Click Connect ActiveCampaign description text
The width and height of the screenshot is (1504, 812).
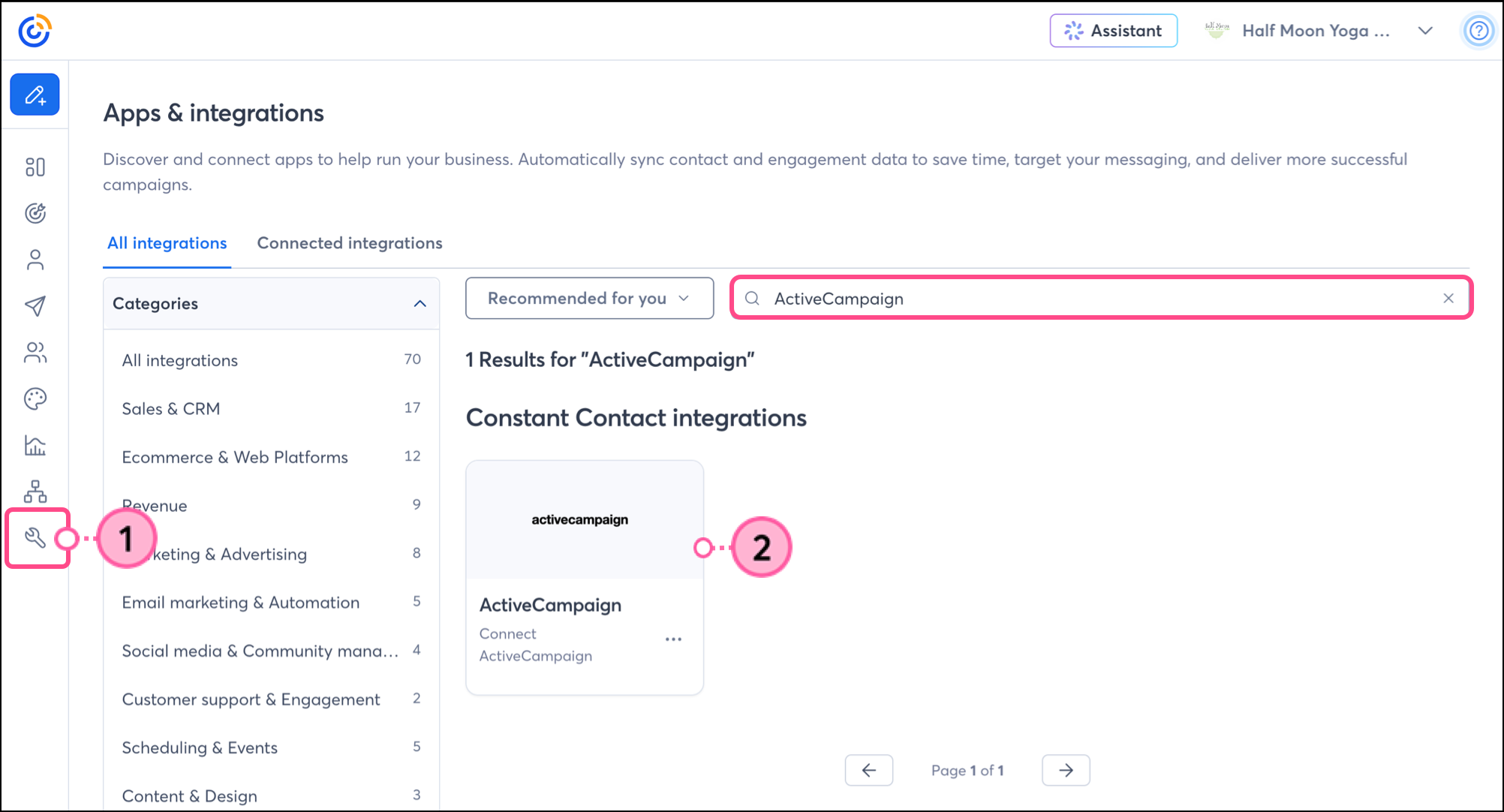536,645
